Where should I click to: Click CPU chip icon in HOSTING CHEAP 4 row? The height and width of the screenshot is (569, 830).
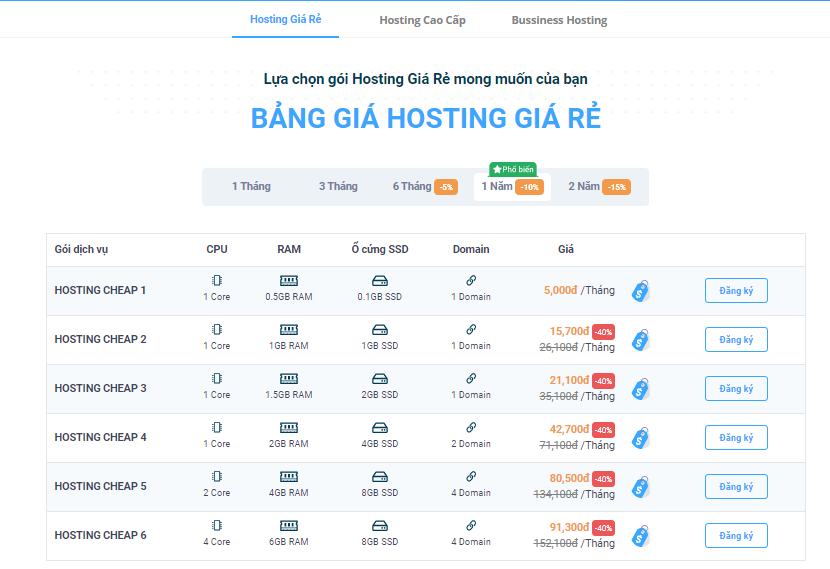216,427
